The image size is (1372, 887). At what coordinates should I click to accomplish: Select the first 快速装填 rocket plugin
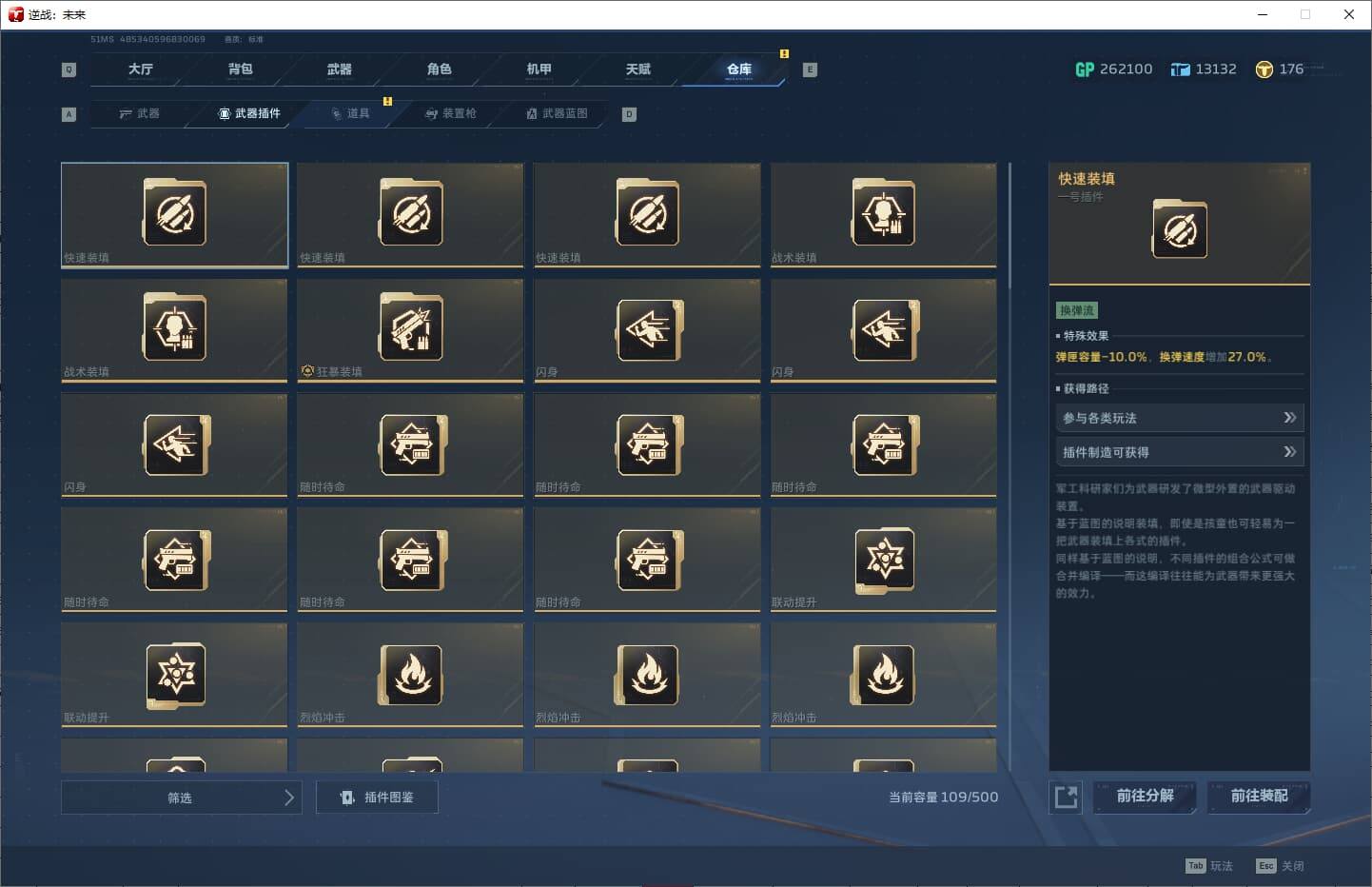pos(174,214)
